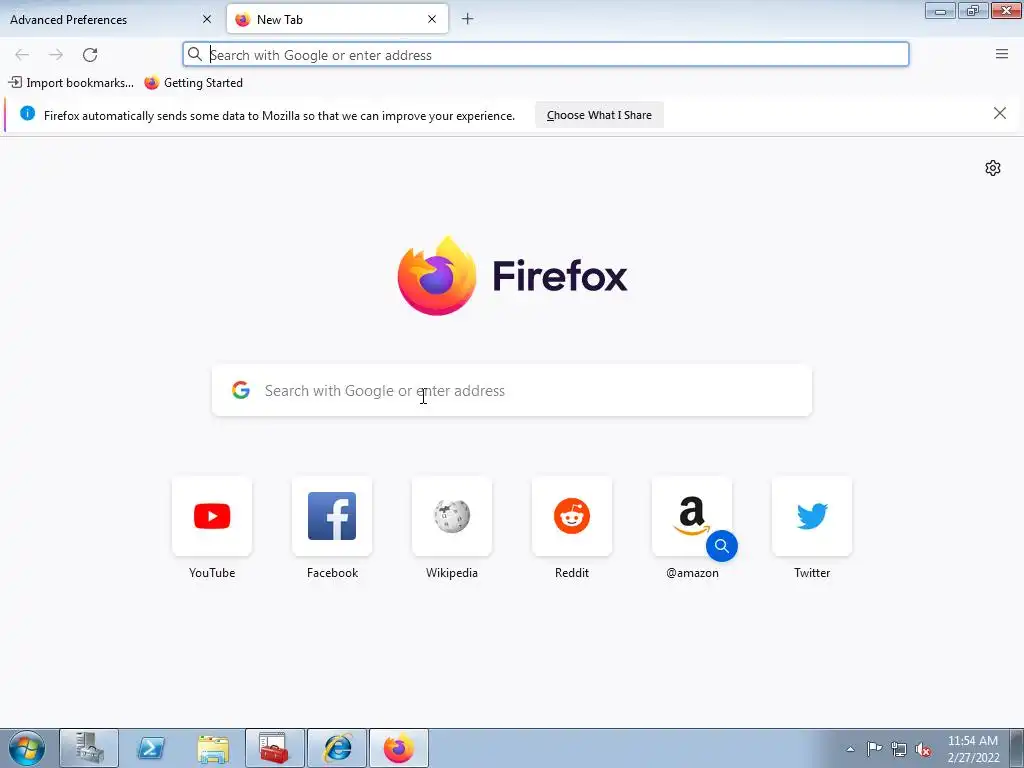Click the Choose What I Share button
This screenshot has height=768, width=1024.
pos(599,115)
